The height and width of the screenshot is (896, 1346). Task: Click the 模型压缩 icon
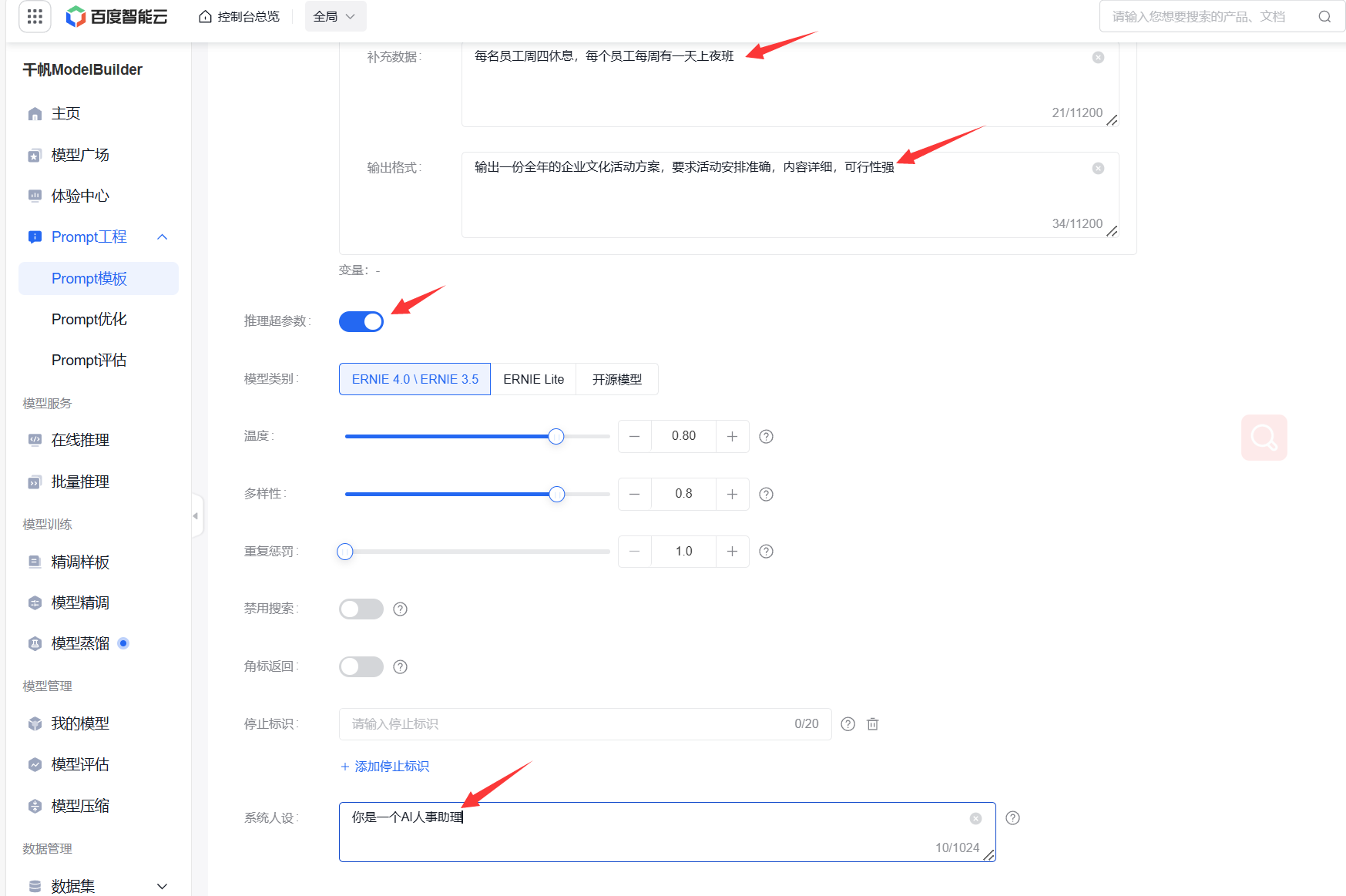point(35,806)
